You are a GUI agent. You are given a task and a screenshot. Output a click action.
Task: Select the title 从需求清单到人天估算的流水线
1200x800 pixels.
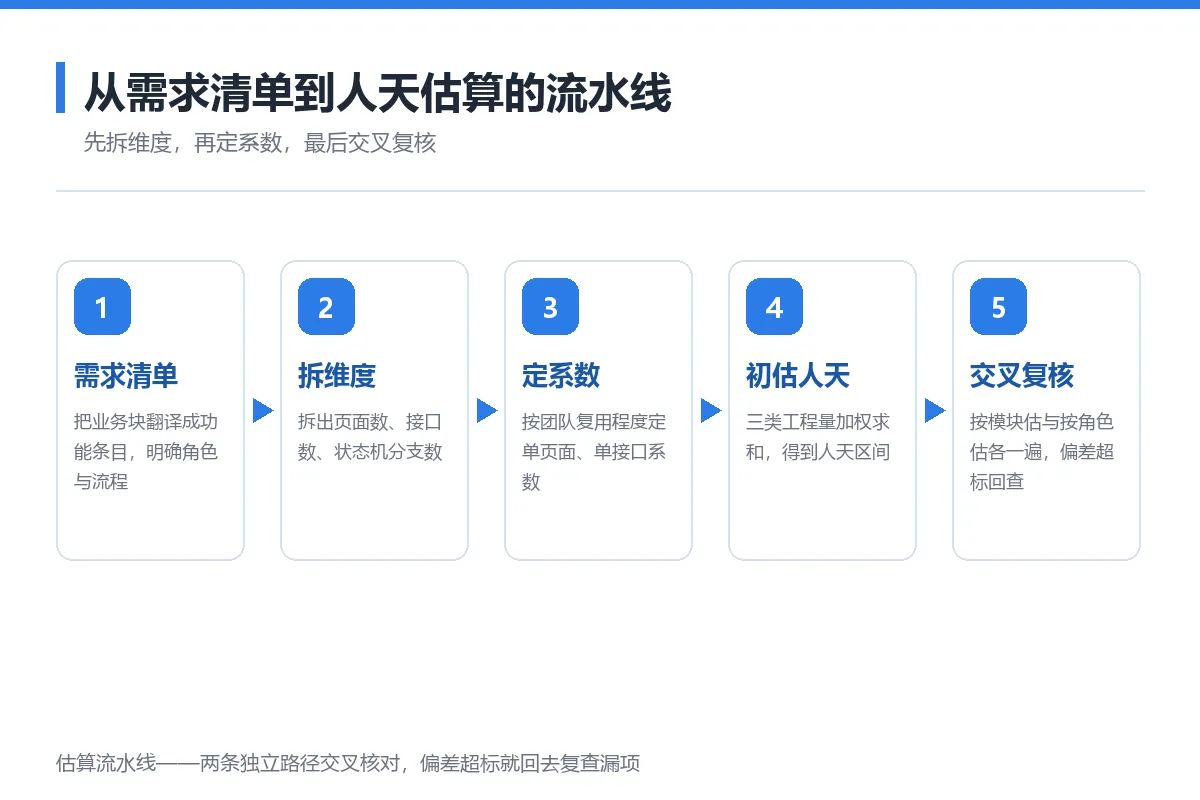tap(377, 93)
